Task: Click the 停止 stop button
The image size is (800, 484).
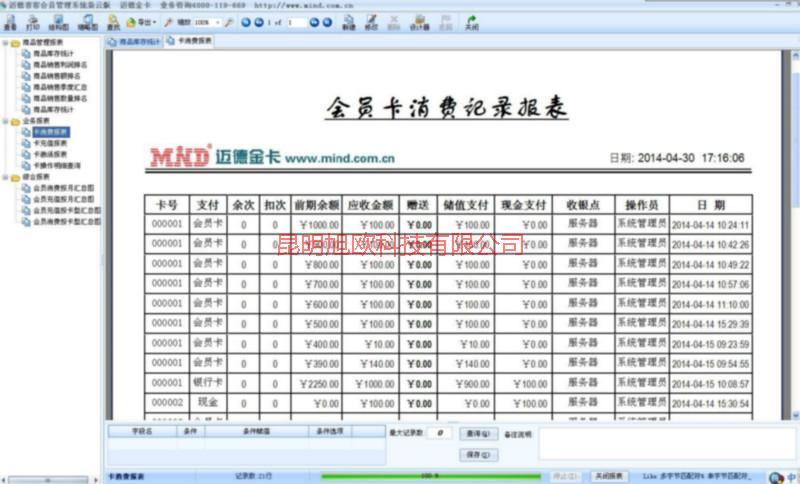Action: point(565,476)
